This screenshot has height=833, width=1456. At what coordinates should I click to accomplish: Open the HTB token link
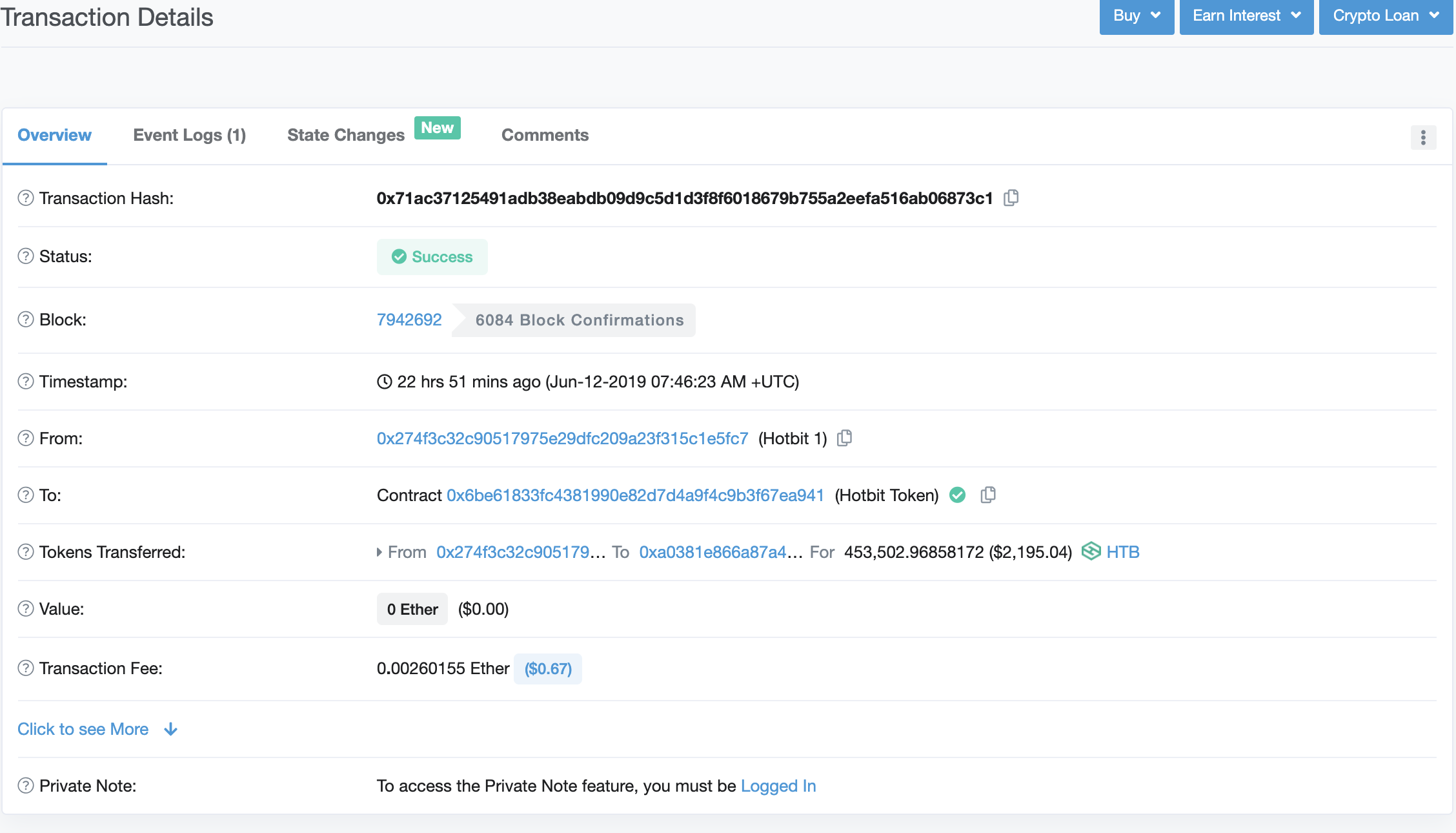(x=1123, y=552)
